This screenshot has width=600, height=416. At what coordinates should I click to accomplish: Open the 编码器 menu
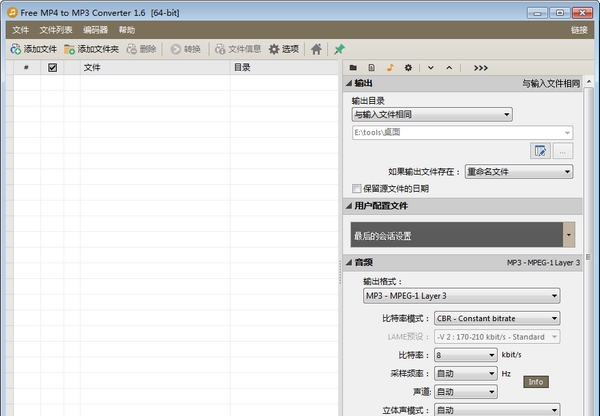coord(95,30)
